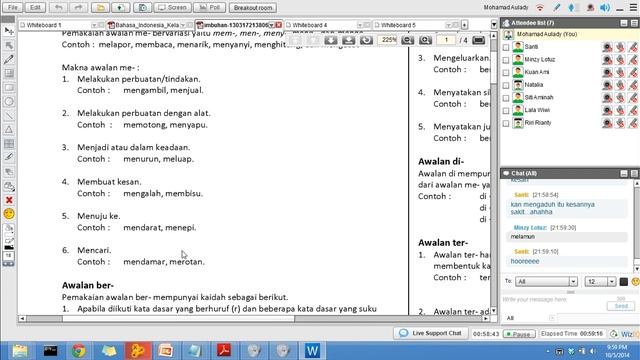Open the yellow folder content library icon

point(100,7)
